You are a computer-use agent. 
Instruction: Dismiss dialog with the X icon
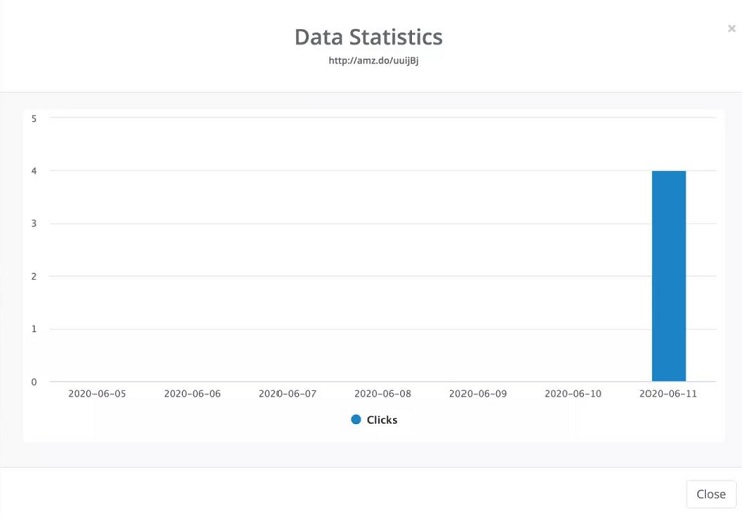pyautogui.click(x=732, y=28)
